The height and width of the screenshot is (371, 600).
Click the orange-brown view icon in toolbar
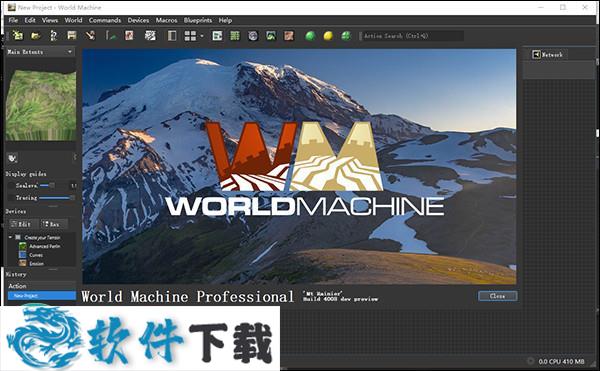289,36
